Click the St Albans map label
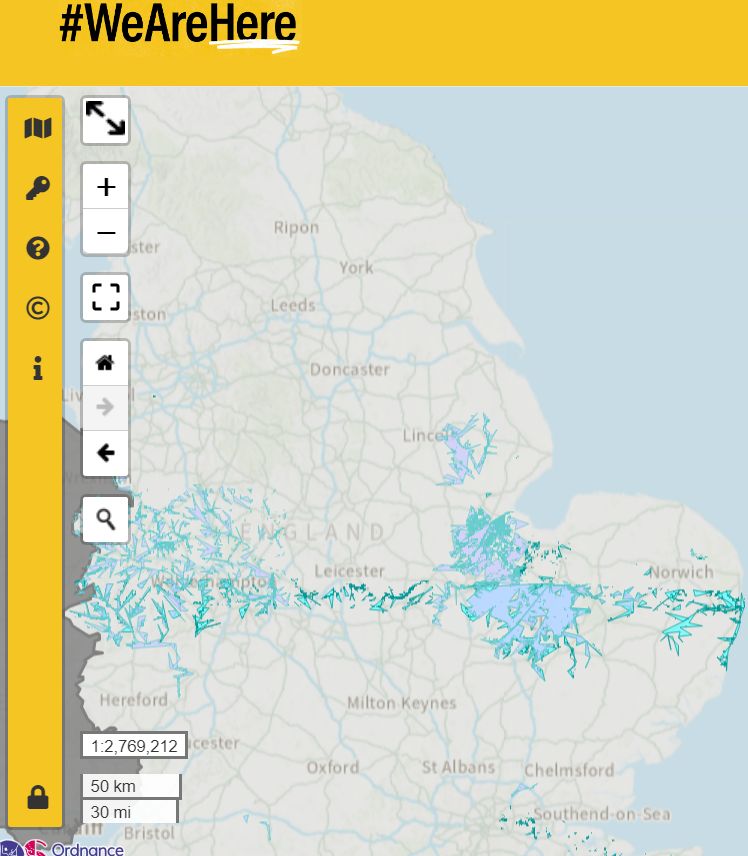 coord(459,767)
